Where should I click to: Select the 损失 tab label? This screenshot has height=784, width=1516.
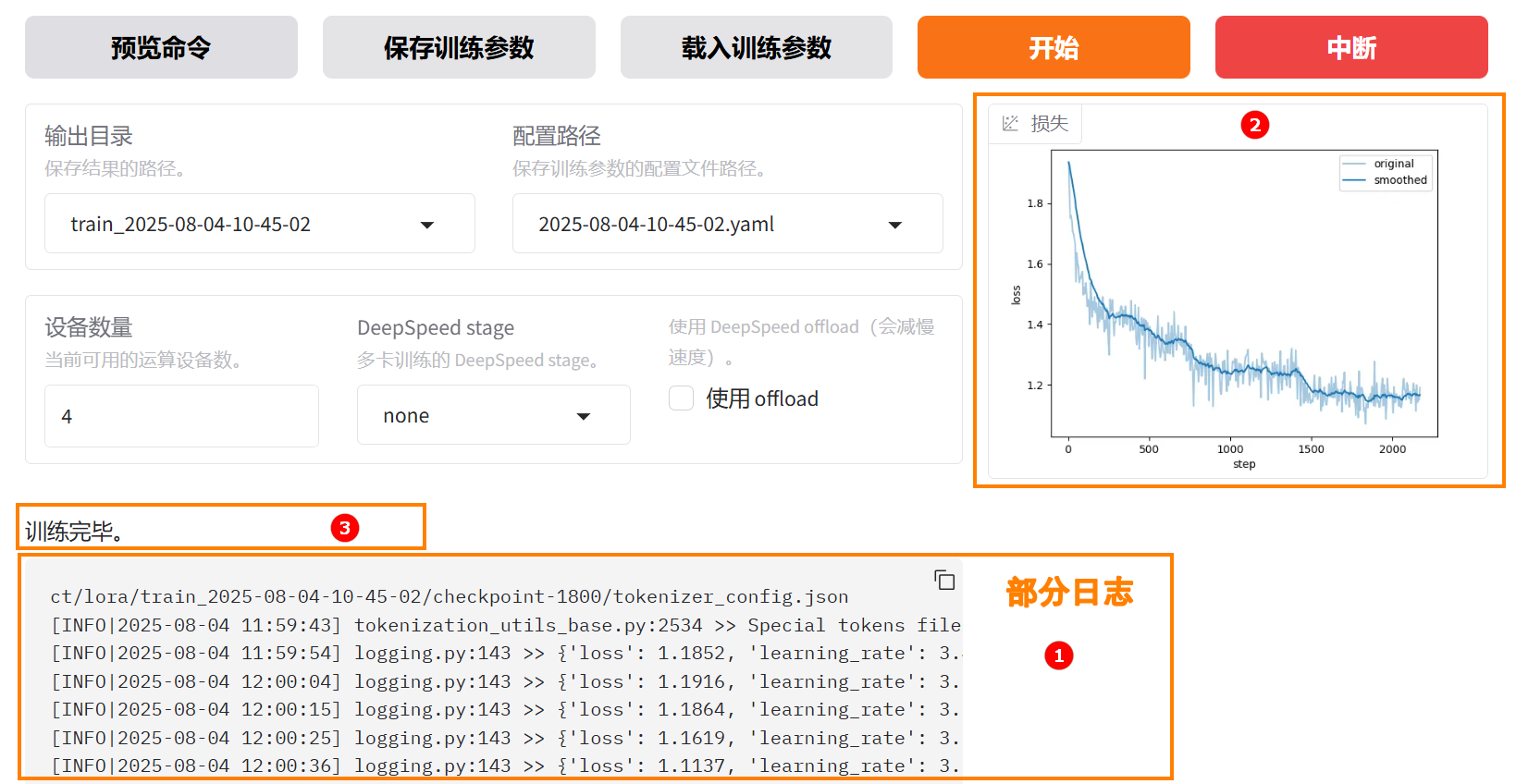coord(1049,123)
